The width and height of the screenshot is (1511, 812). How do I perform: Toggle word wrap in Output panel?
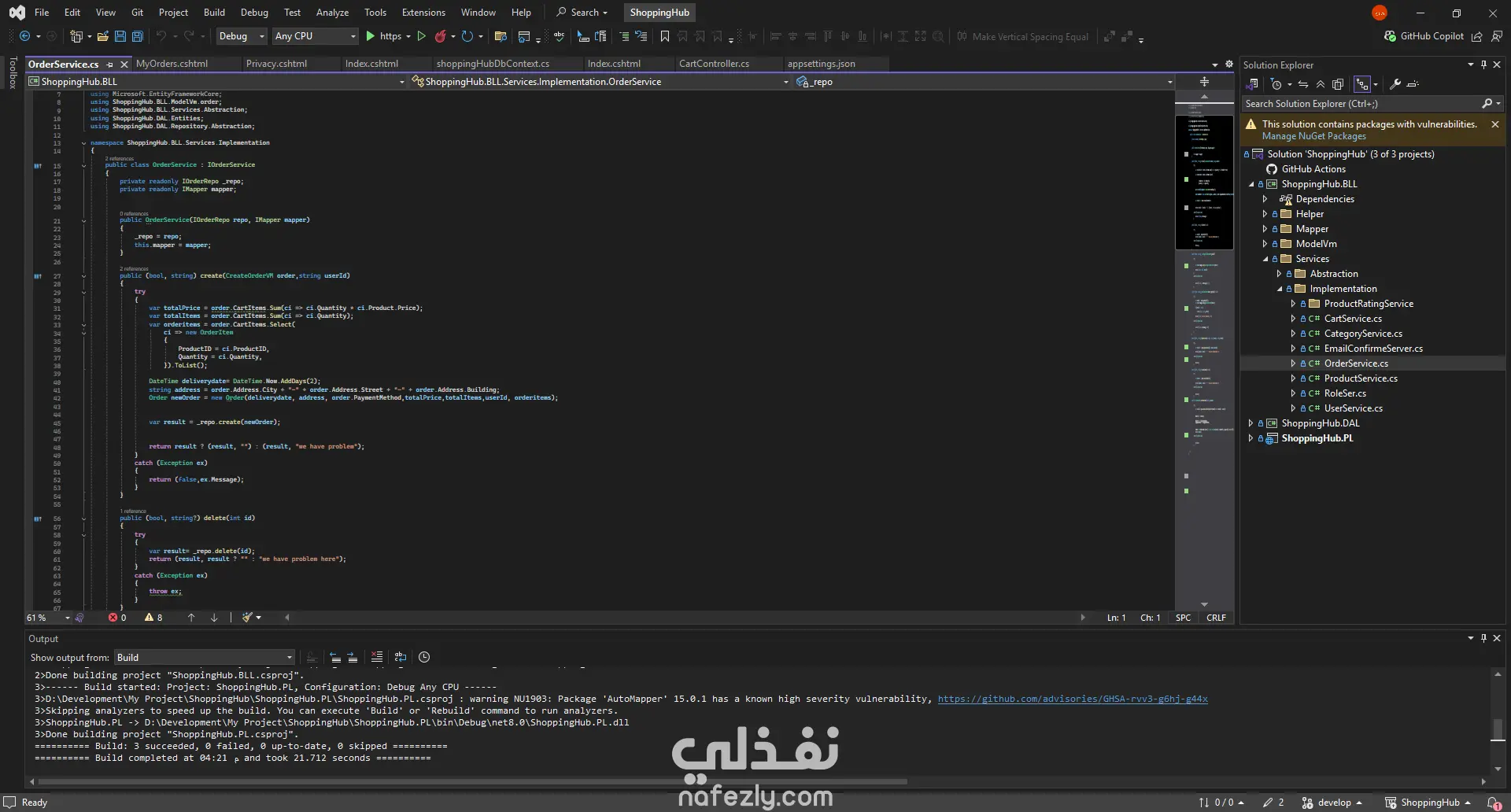(x=401, y=658)
